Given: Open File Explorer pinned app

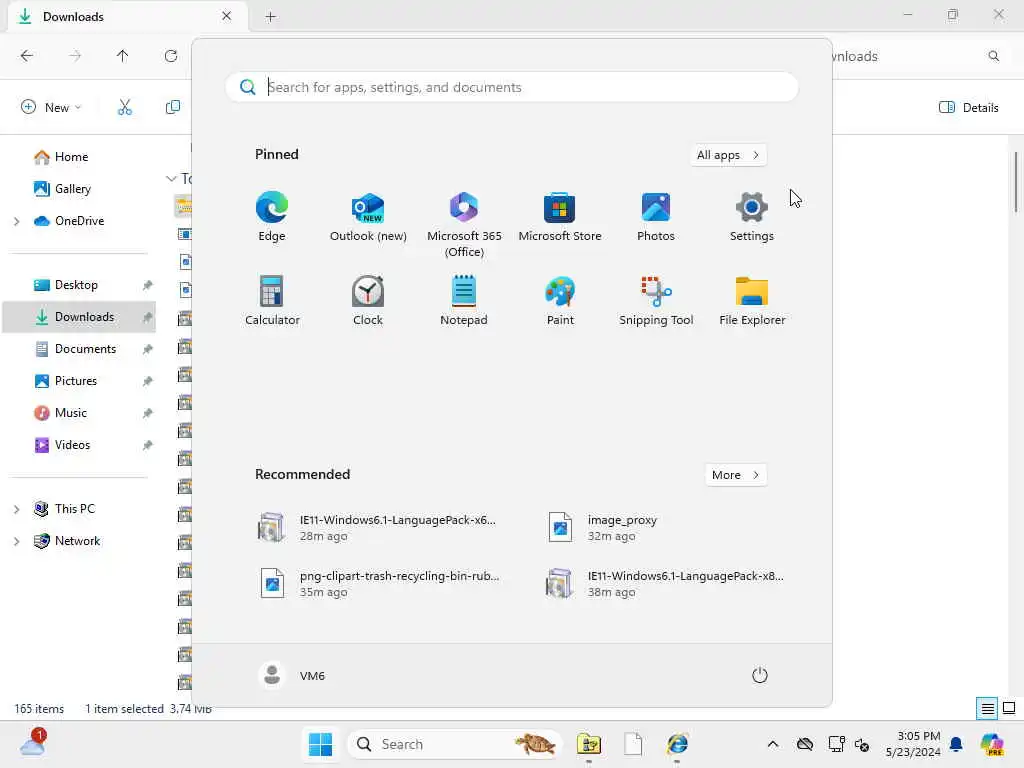Looking at the screenshot, I should (752, 300).
